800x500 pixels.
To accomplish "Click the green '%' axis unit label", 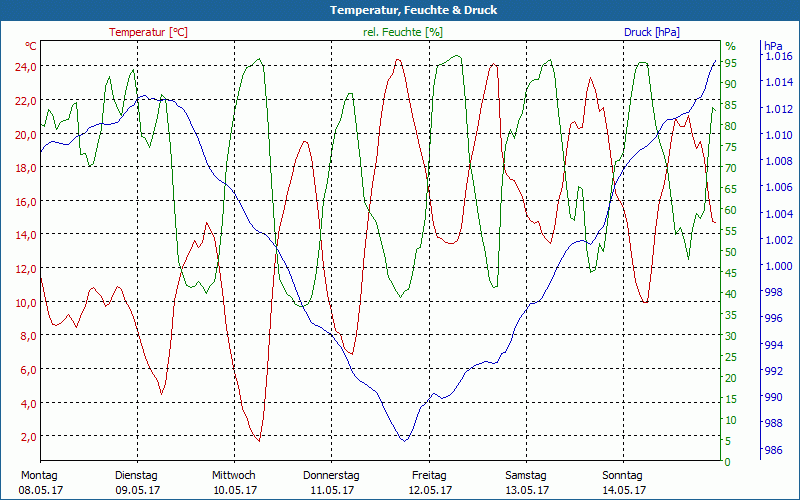I will 731,46.
